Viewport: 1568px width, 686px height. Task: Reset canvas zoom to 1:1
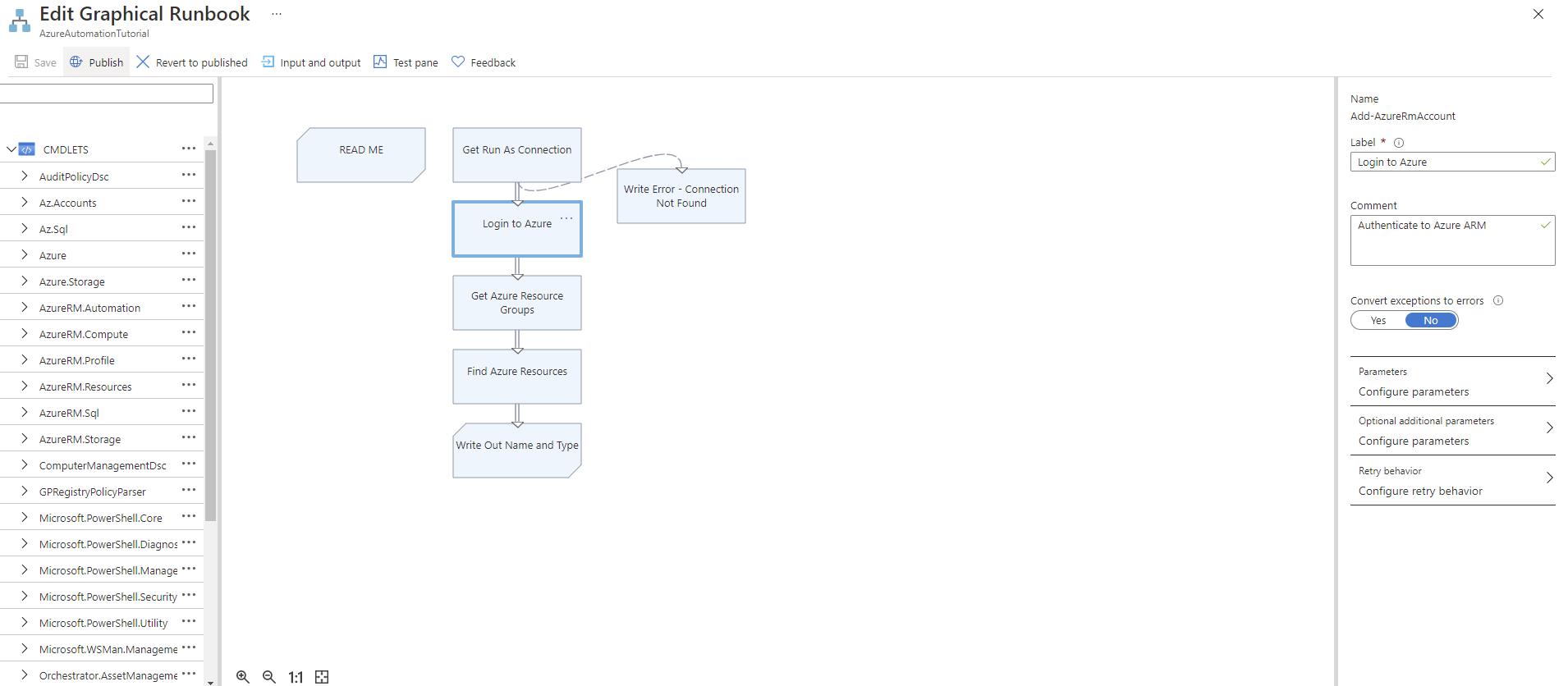point(296,677)
